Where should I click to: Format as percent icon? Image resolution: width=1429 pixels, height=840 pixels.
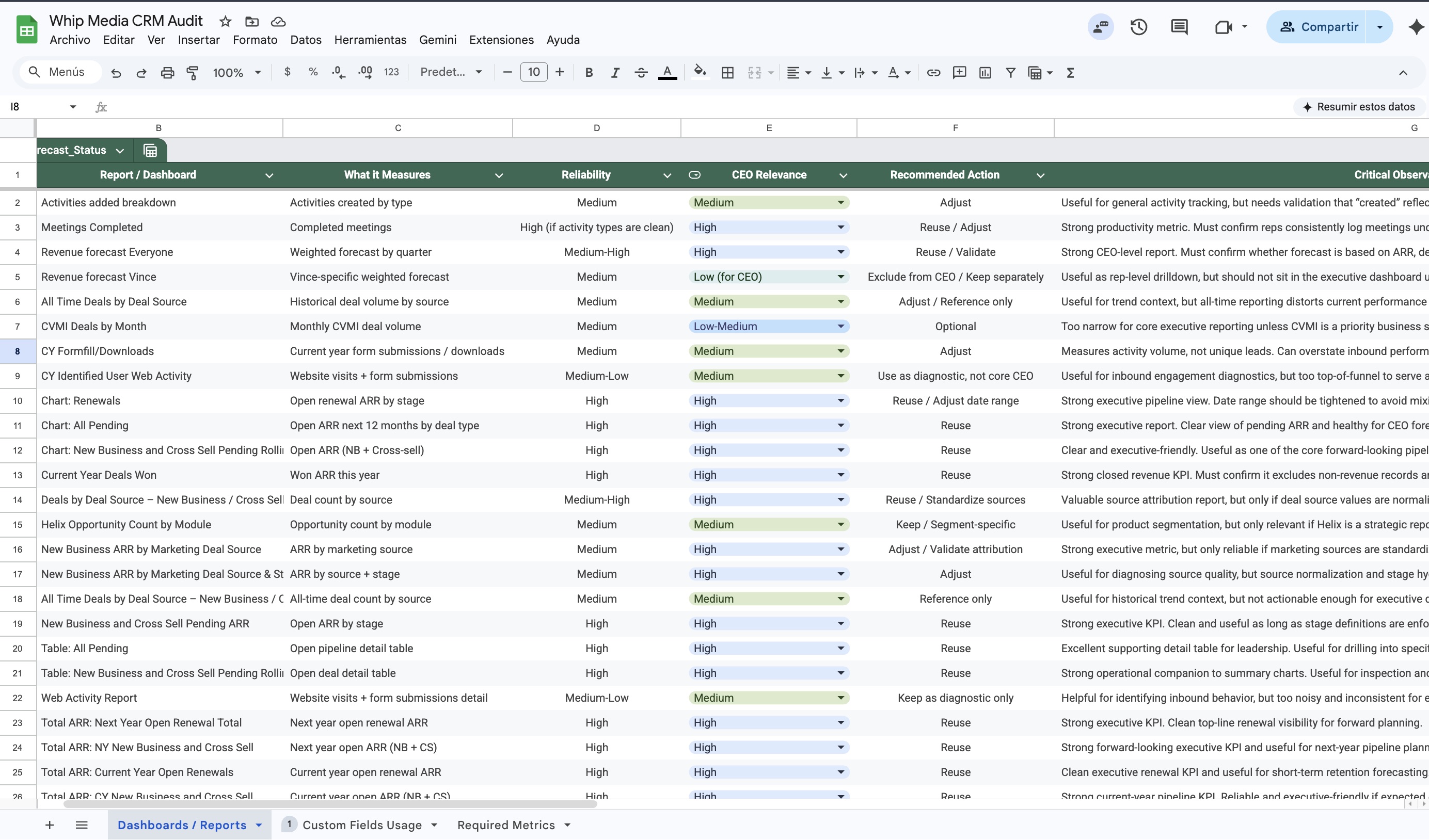click(x=313, y=72)
